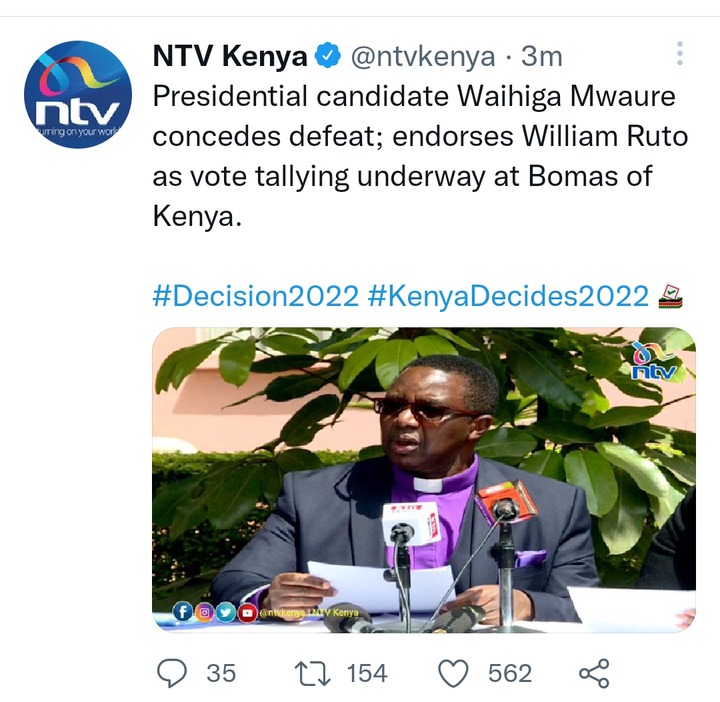Click the blue verified badge
Viewport: 720px width, 702px height.
[x=327, y=56]
